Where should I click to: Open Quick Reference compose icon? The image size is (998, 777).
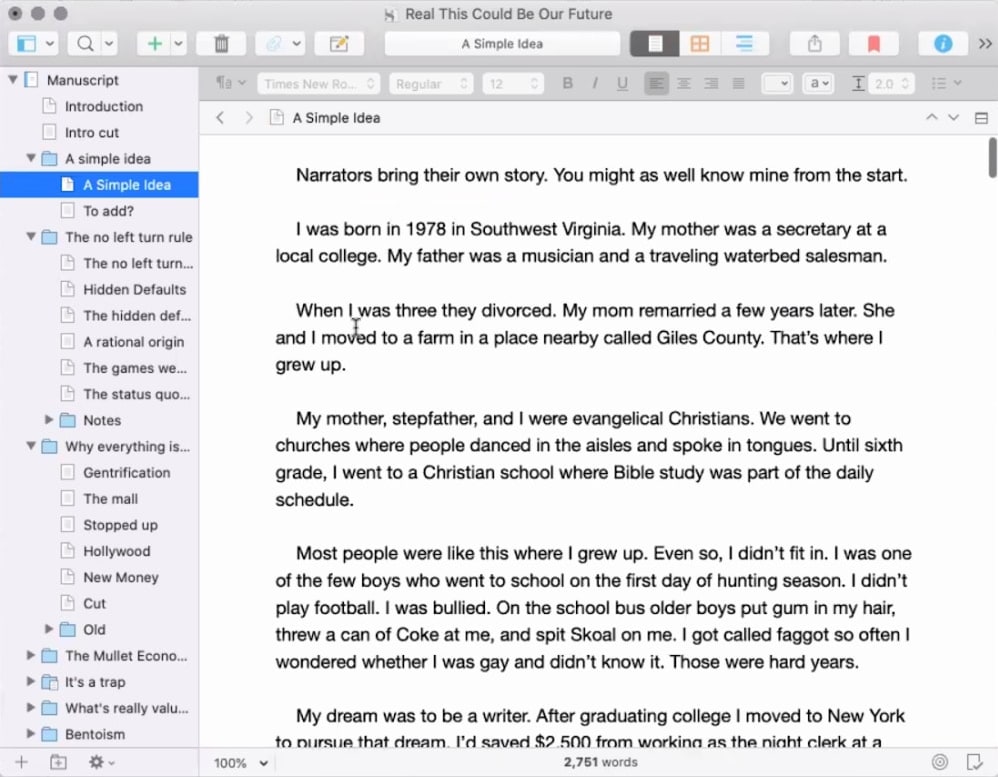(339, 44)
